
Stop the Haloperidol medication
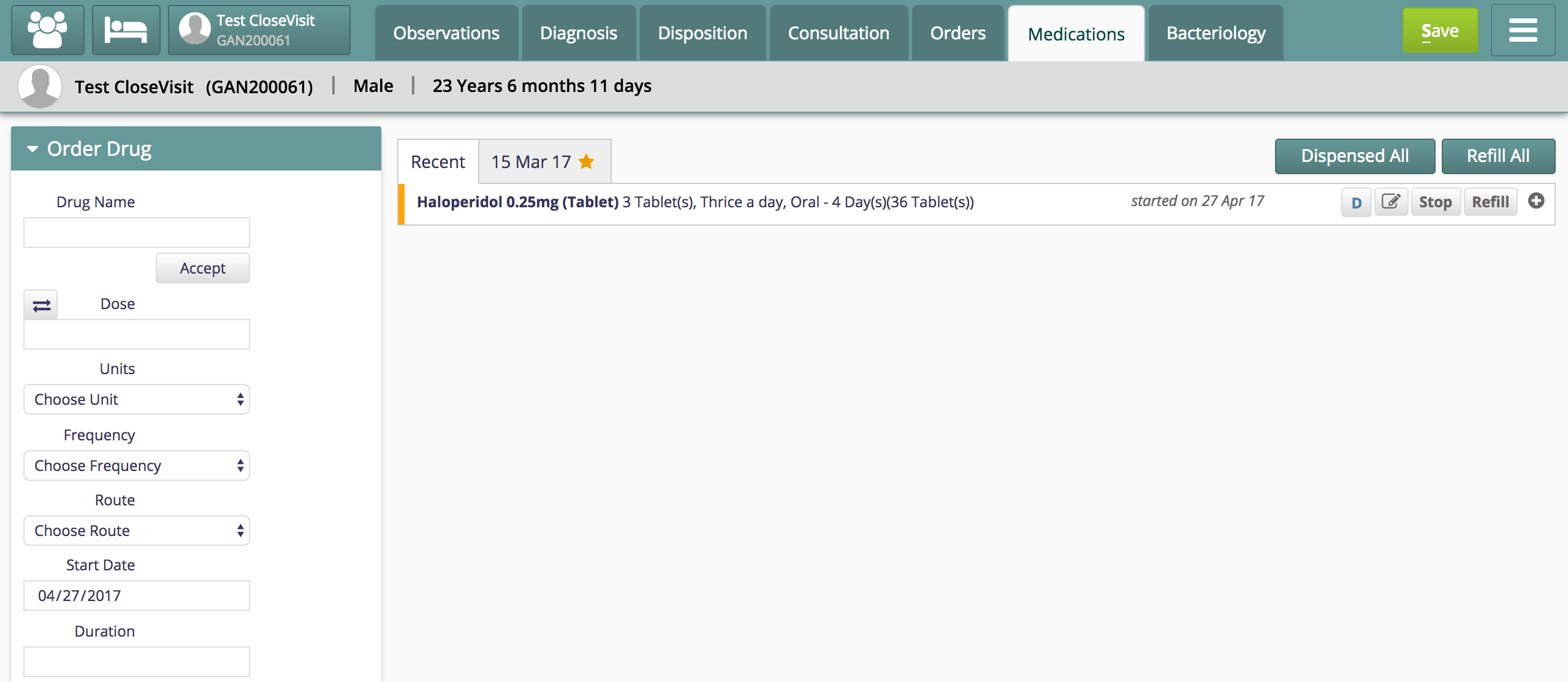coord(1434,202)
